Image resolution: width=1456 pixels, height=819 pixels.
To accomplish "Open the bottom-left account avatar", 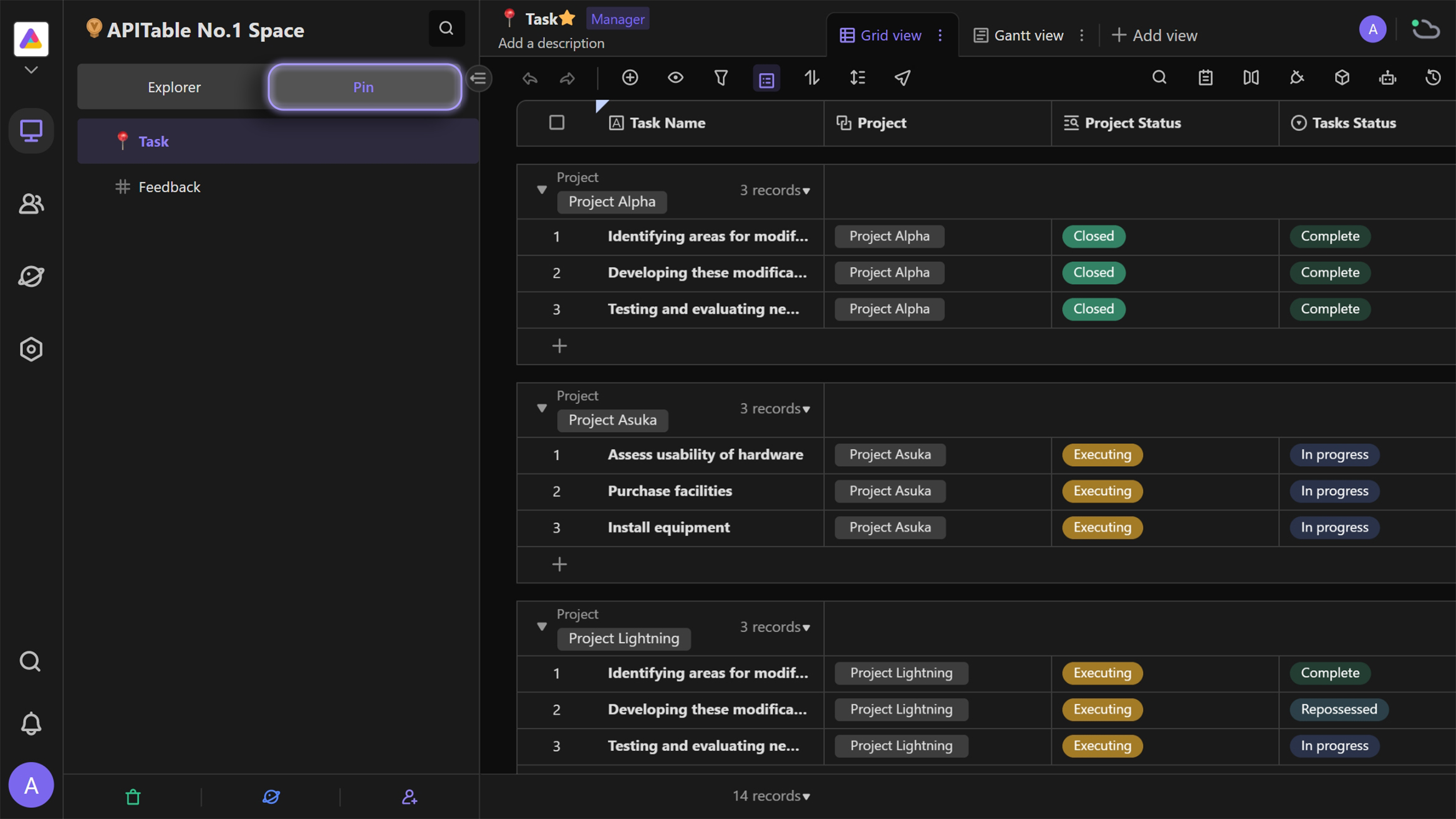I will click(31, 785).
